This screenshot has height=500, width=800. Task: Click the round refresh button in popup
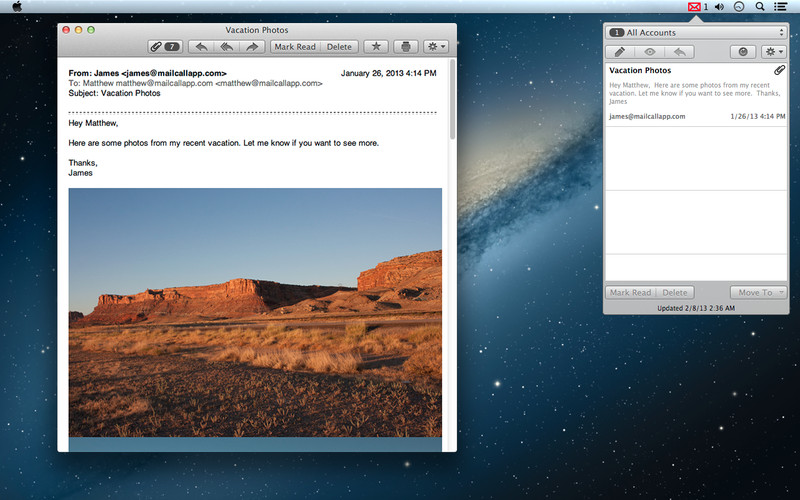(743, 52)
